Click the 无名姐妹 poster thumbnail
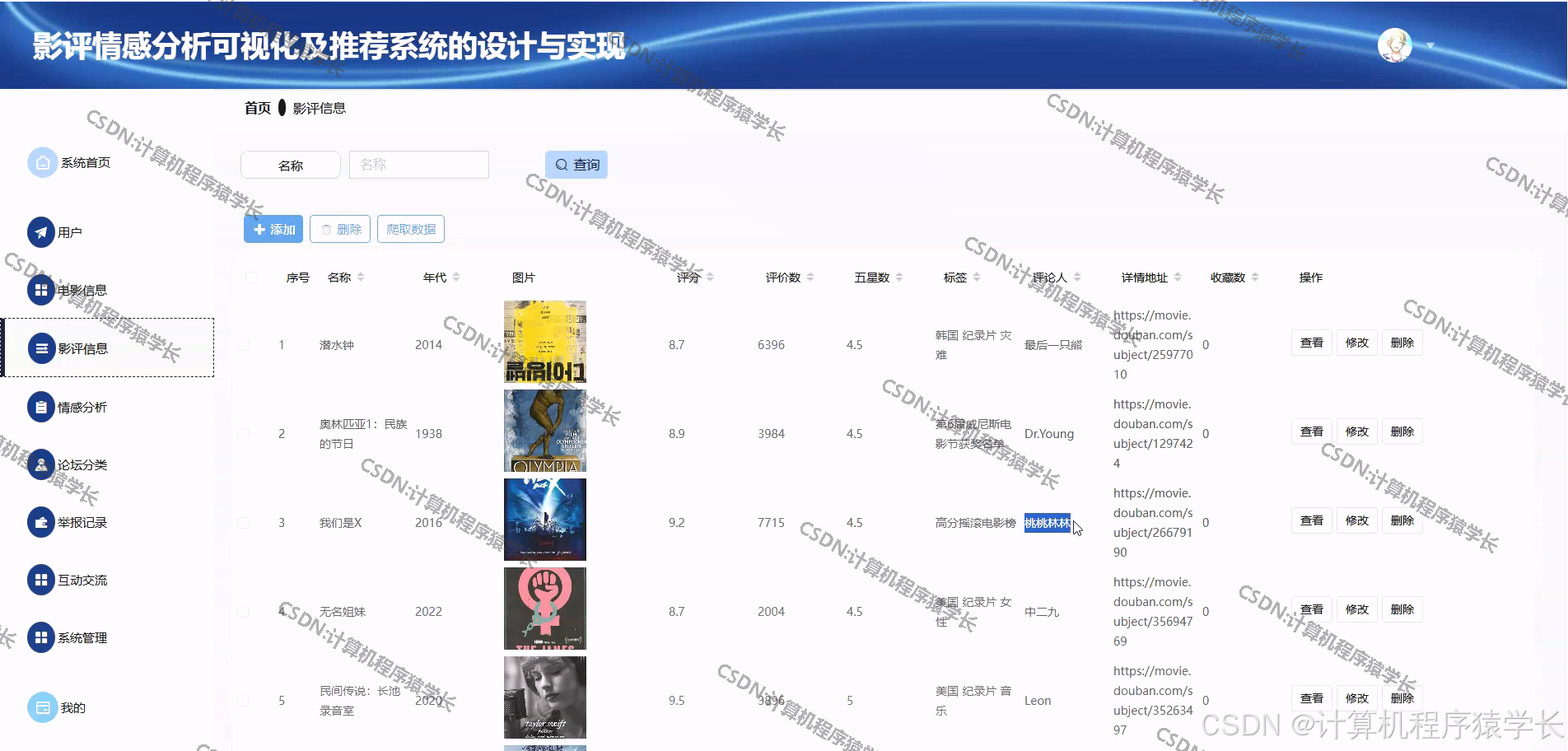 [545, 609]
